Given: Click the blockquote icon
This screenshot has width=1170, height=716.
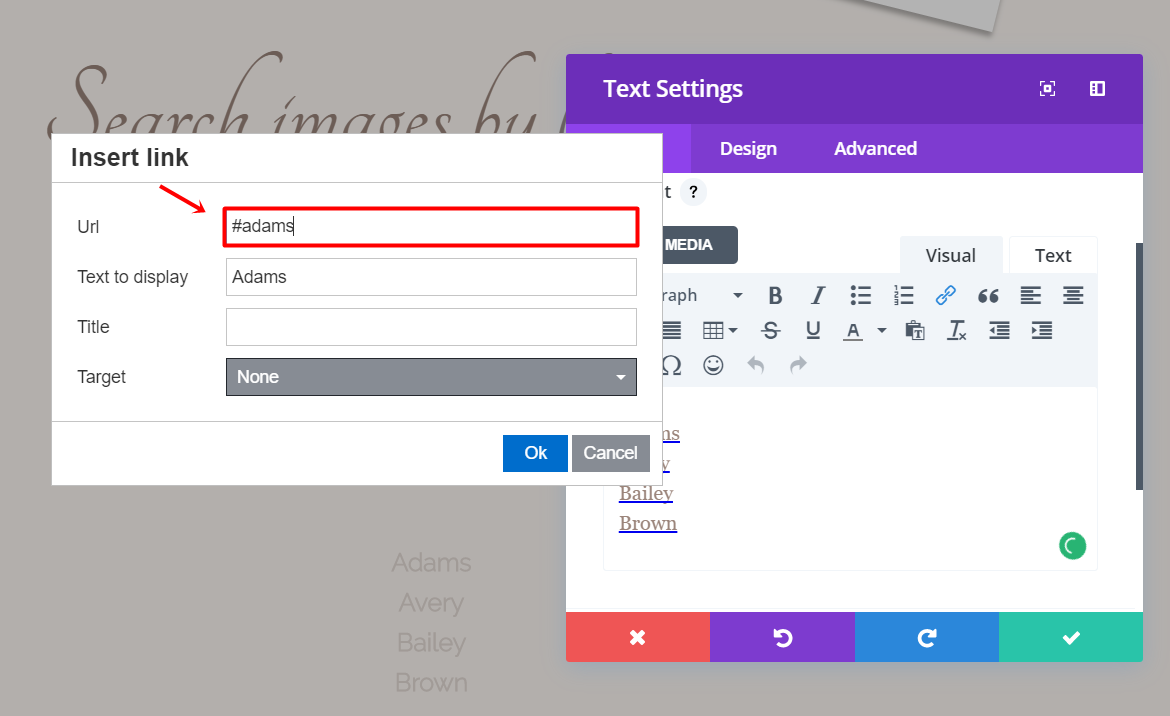Looking at the screenshot, I should pos(988,296).
